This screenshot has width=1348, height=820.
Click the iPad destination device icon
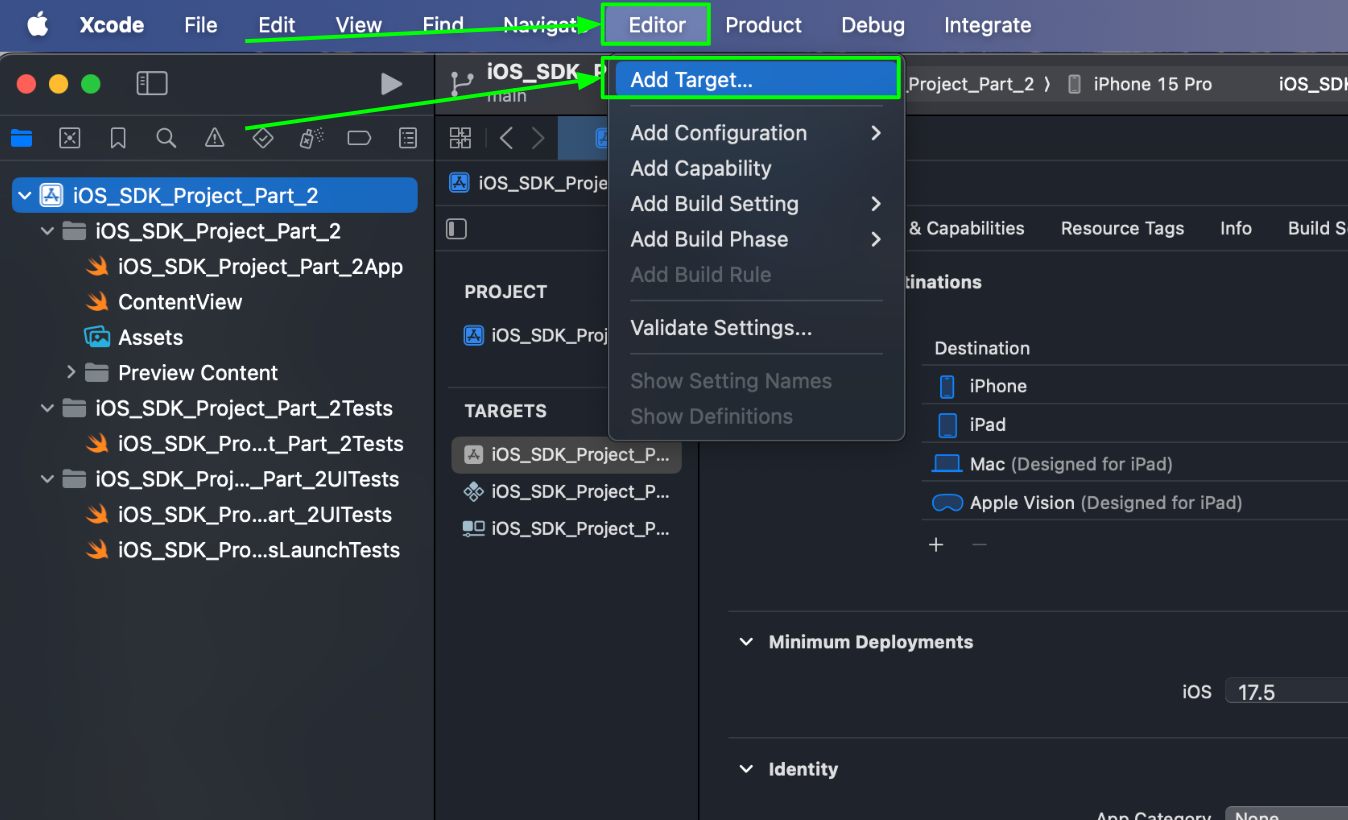(x=947, y=425)
